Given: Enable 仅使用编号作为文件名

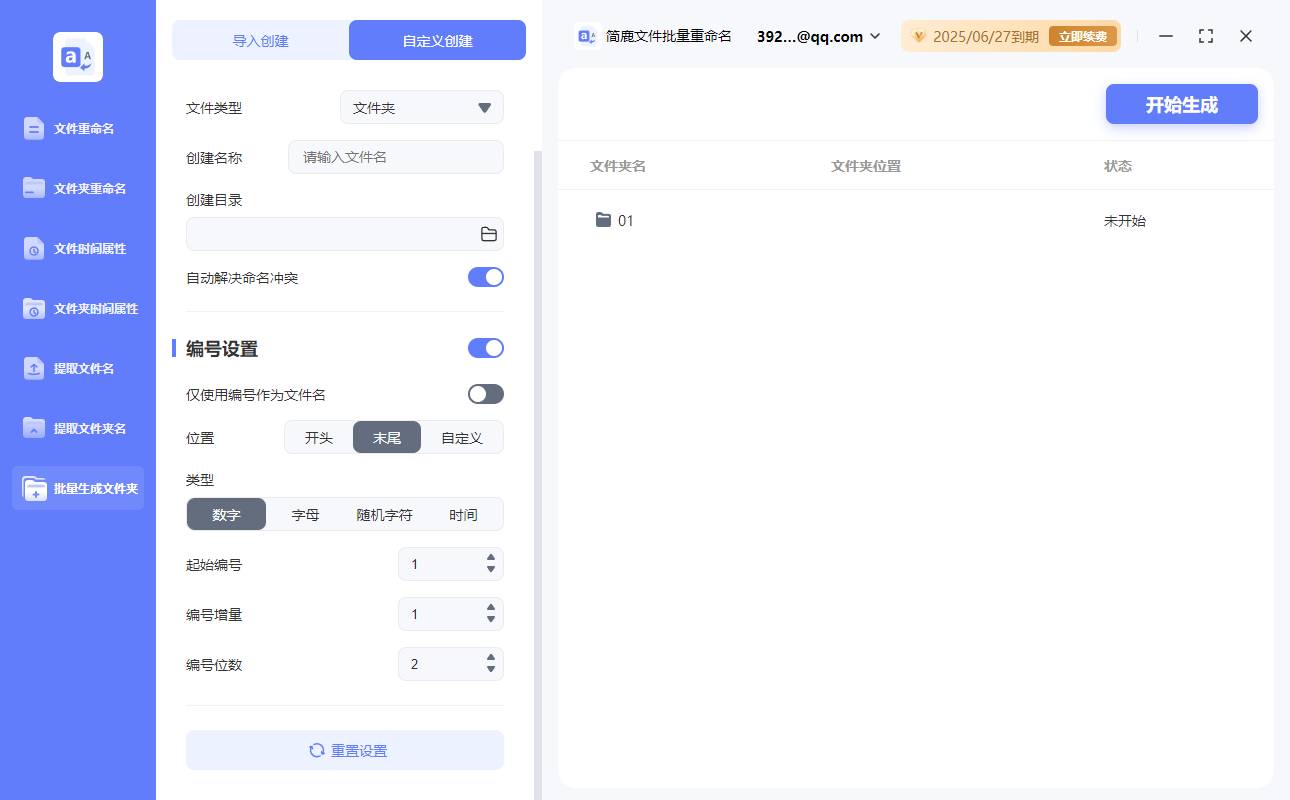Looking at the screenshot, I should [486, 394].
